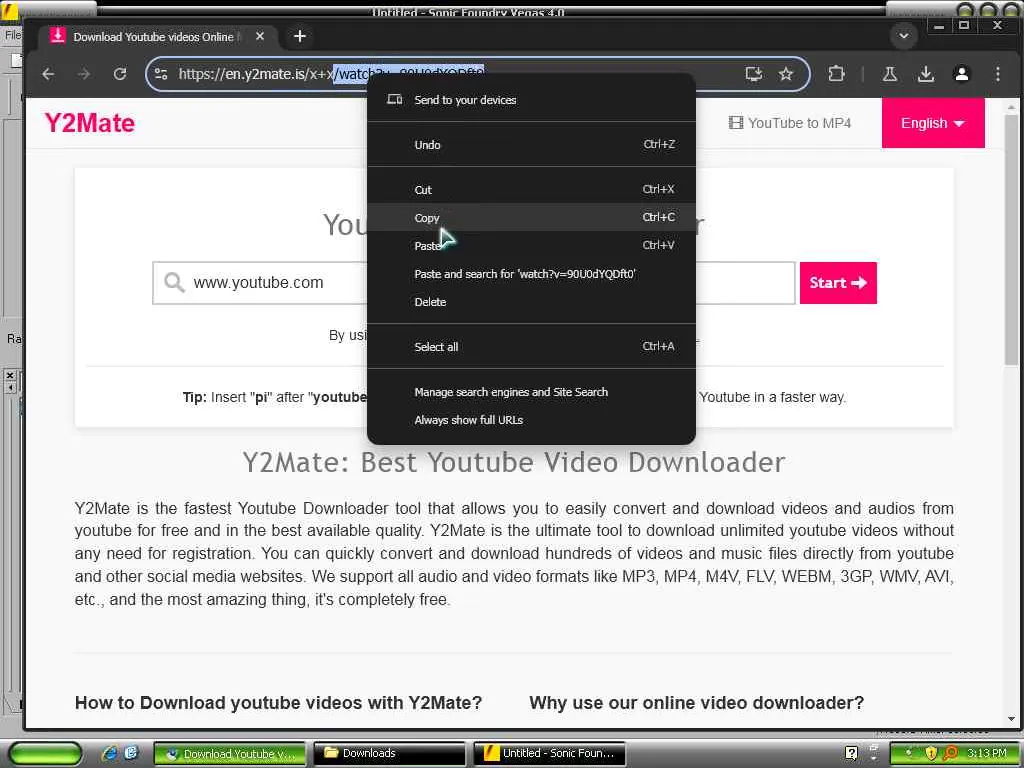Close the Download Youtube videos tab
This screenshot has width=1024, height=768.
click(x=260, y=37)
